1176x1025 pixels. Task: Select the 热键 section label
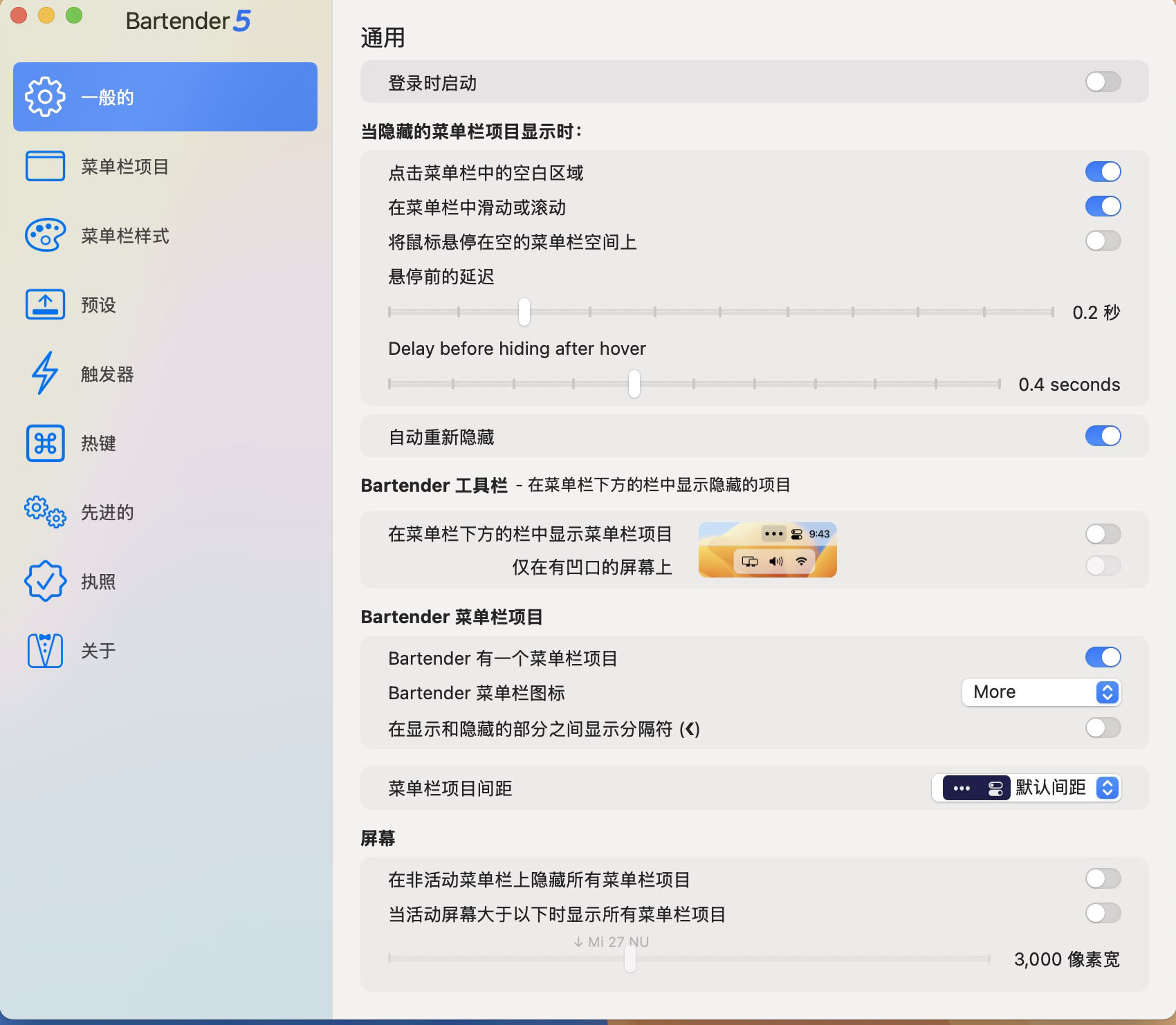click(98, 443)
